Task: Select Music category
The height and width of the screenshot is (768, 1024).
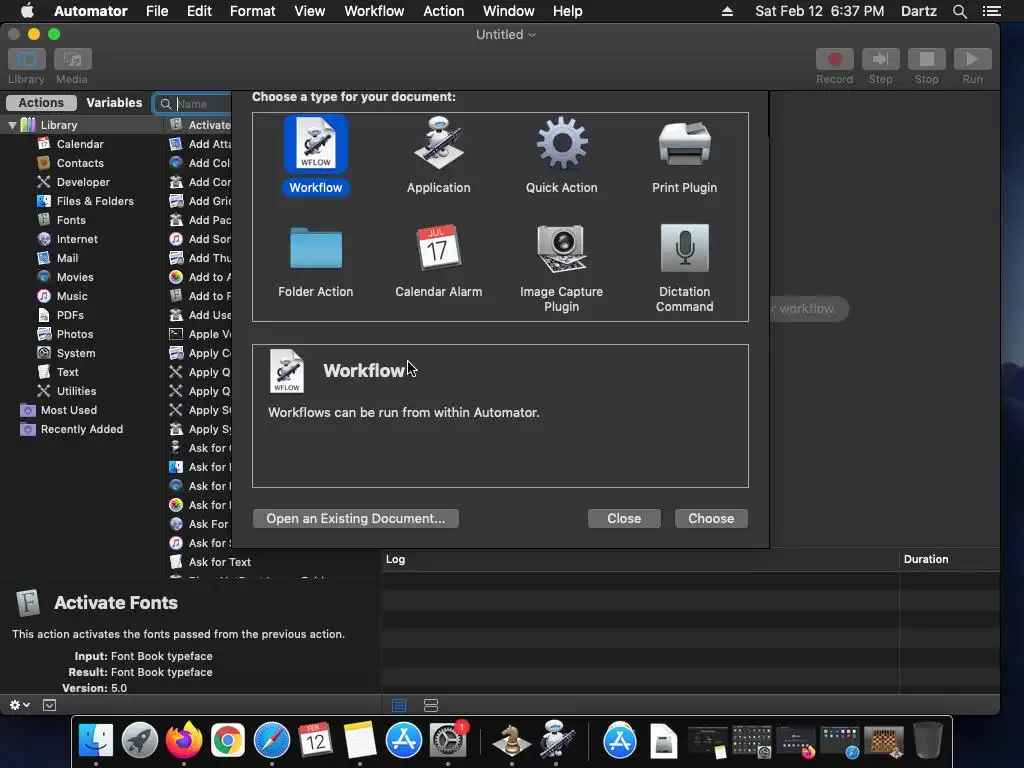Action: click(72, 295)
